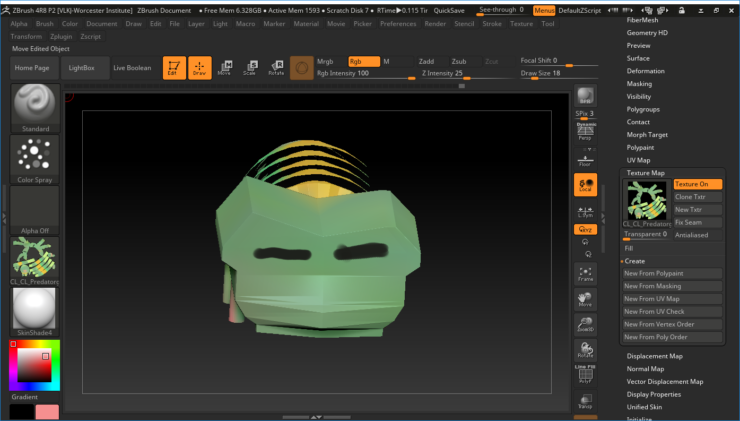Disable the Texture On toggle
This screenshot has height=421, width=740.
point(696,184)
